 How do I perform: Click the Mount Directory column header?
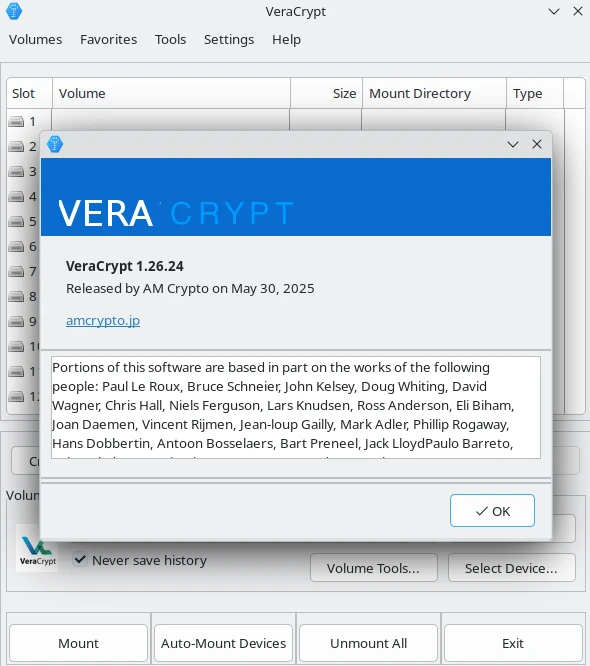point(434,93)
